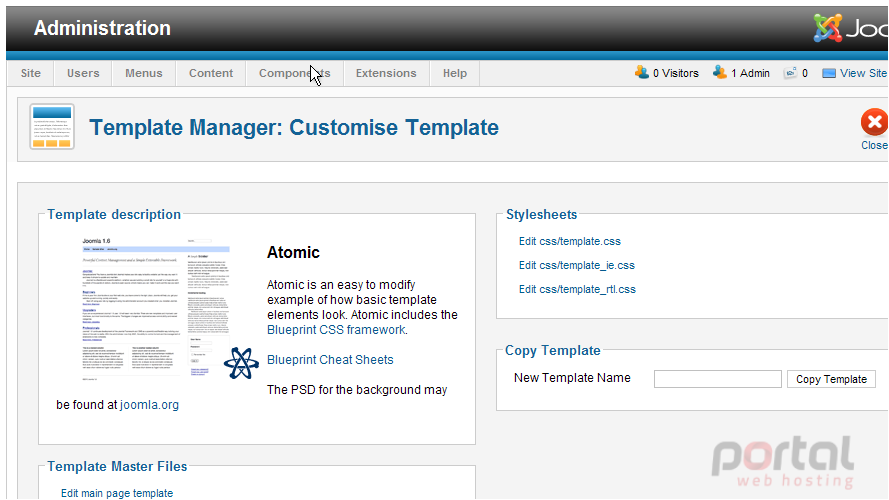
Task: Open the joomla.org link
Action: pyautogui.click(x=149, y=405)
